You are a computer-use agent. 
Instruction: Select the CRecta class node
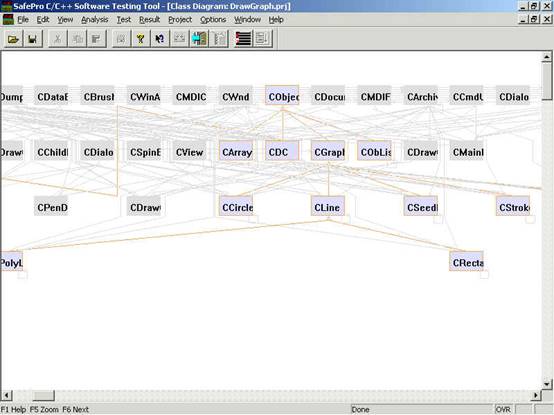pyautogui.click(x=467, y=261)
